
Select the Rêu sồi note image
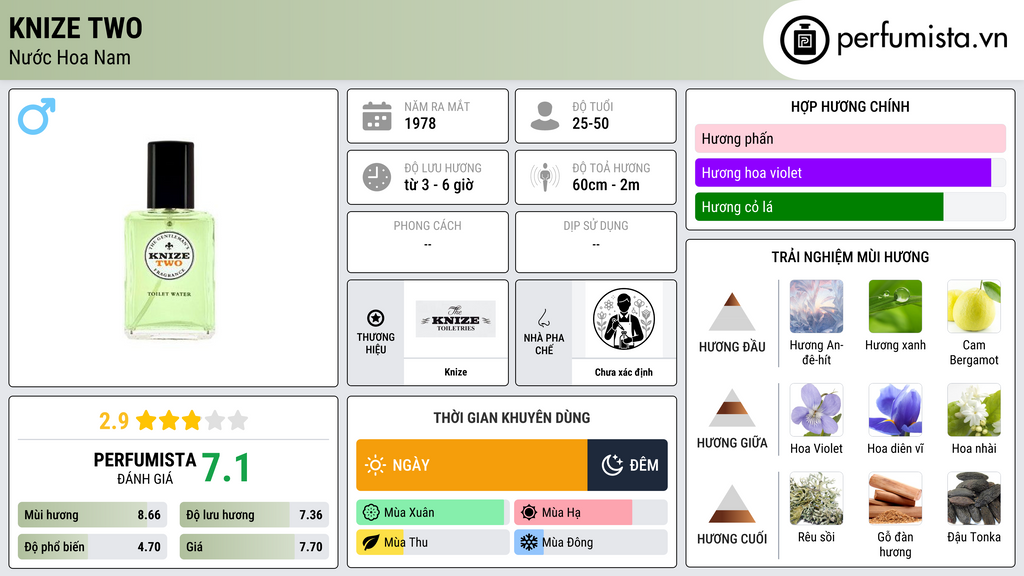pos(816,498)
